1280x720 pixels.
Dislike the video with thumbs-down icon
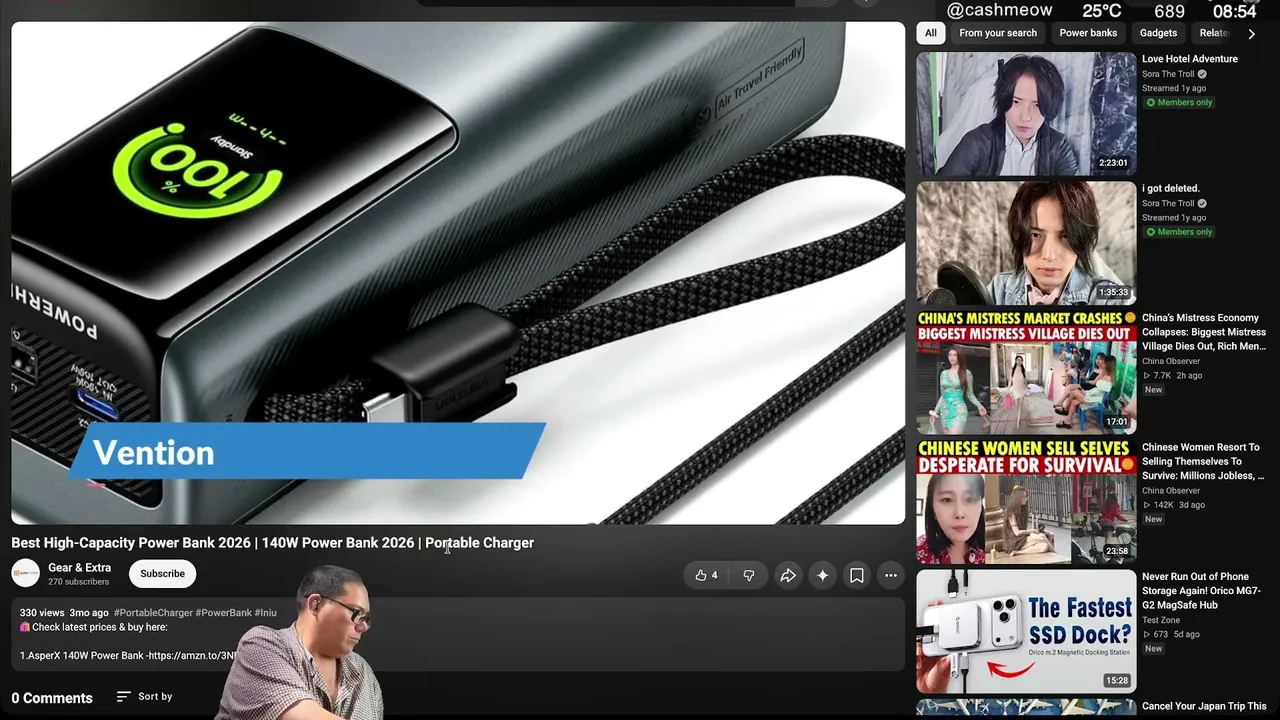748,575
